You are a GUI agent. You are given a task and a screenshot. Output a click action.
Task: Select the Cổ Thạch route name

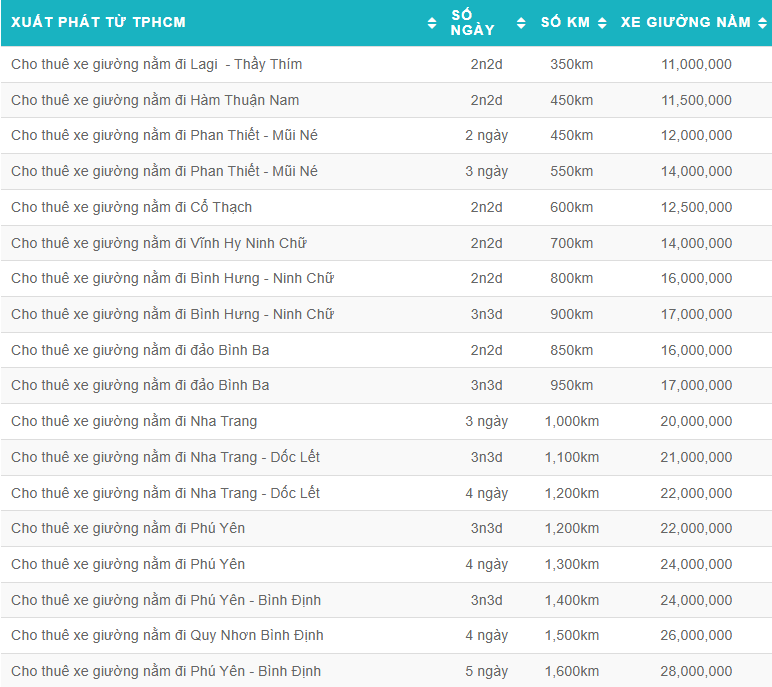(131, 207)
